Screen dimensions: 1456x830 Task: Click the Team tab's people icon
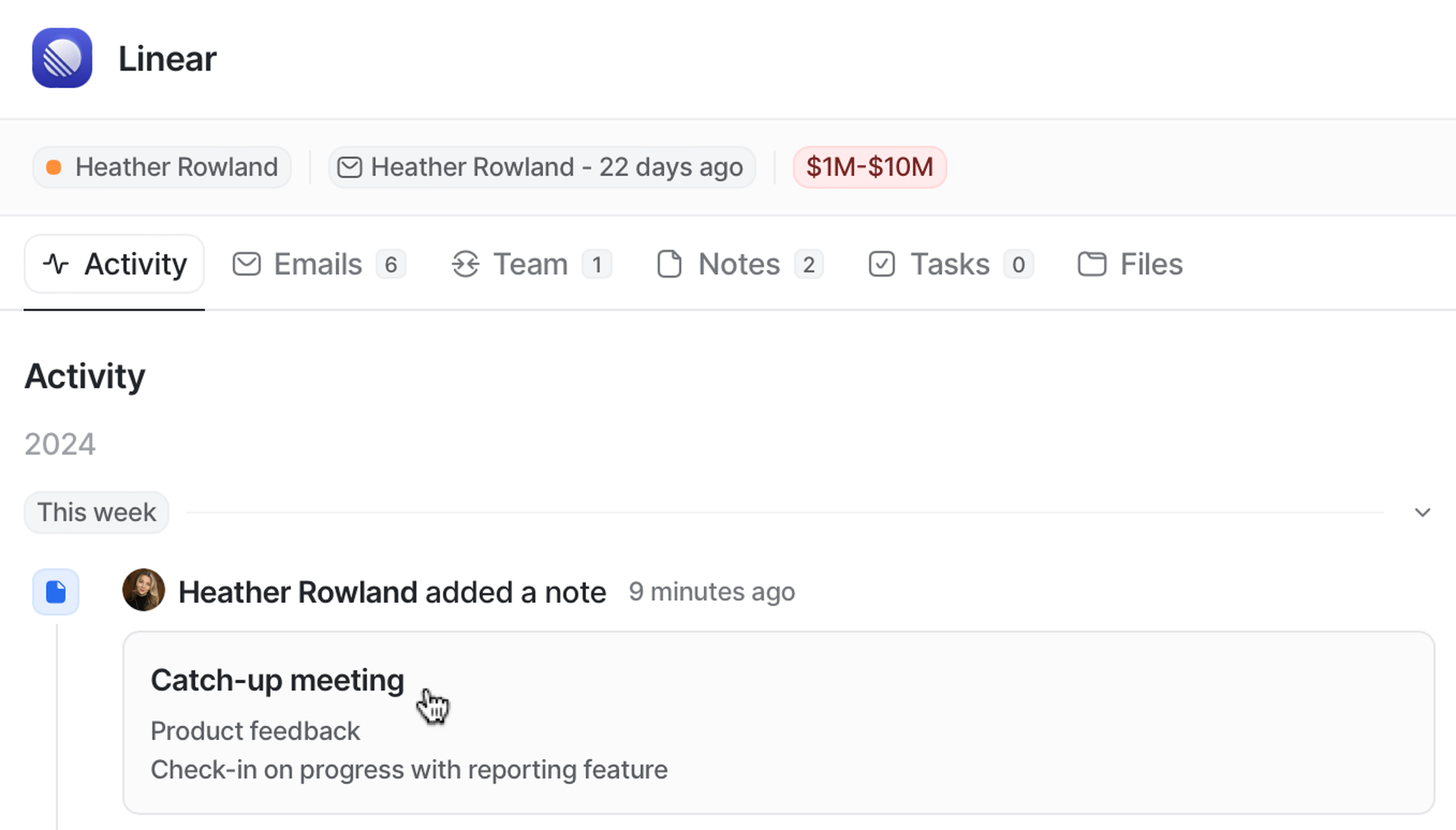pos(465,265)
